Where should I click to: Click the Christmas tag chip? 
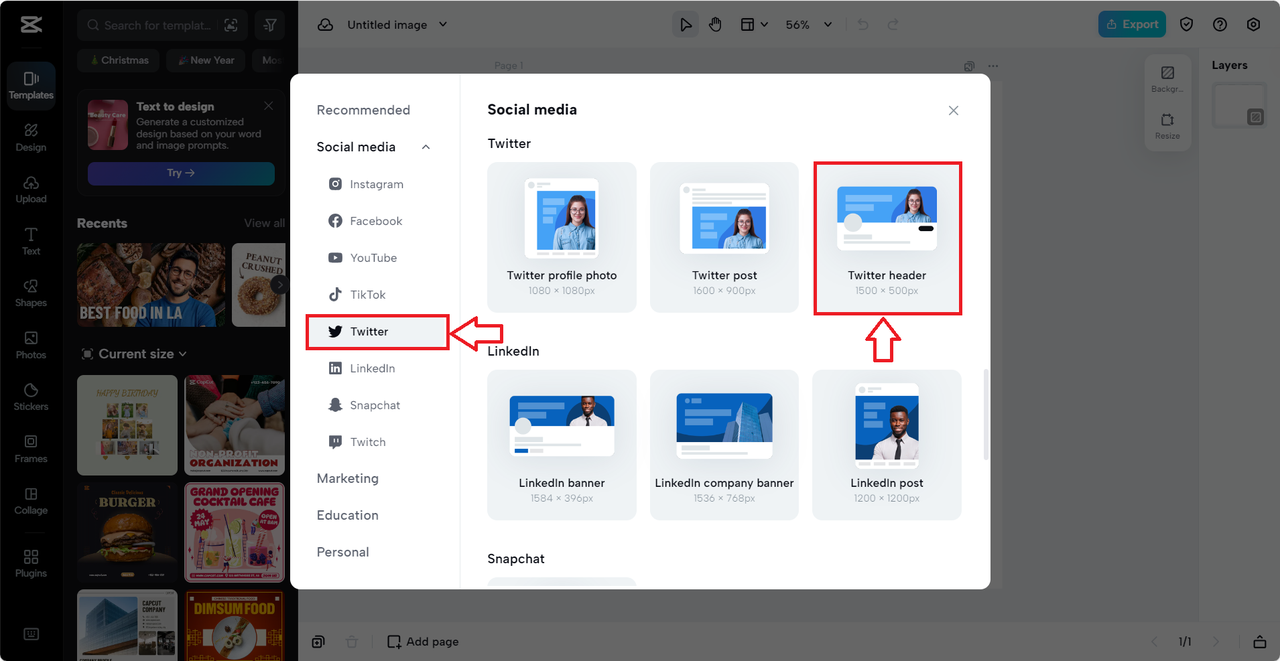(118, 60)
